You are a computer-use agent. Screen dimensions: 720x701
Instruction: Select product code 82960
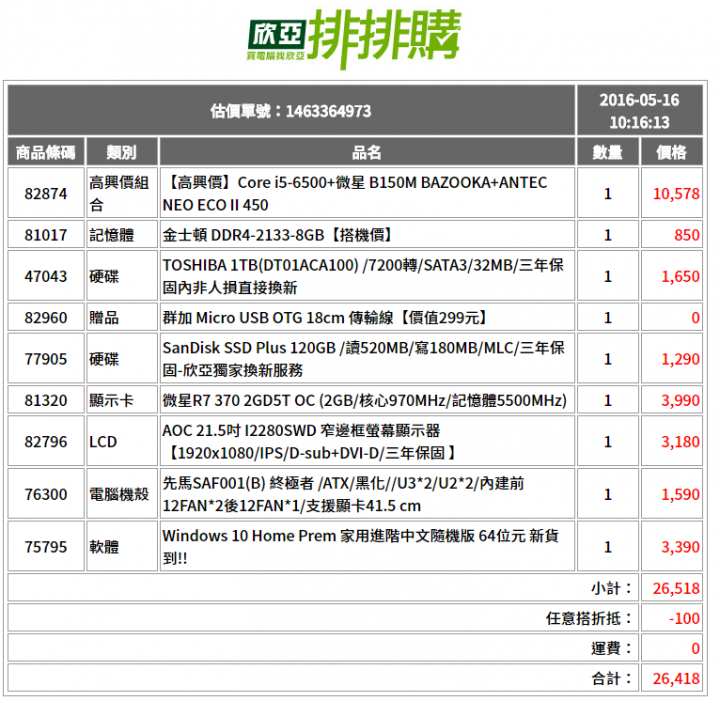click(x=46, y=317)
